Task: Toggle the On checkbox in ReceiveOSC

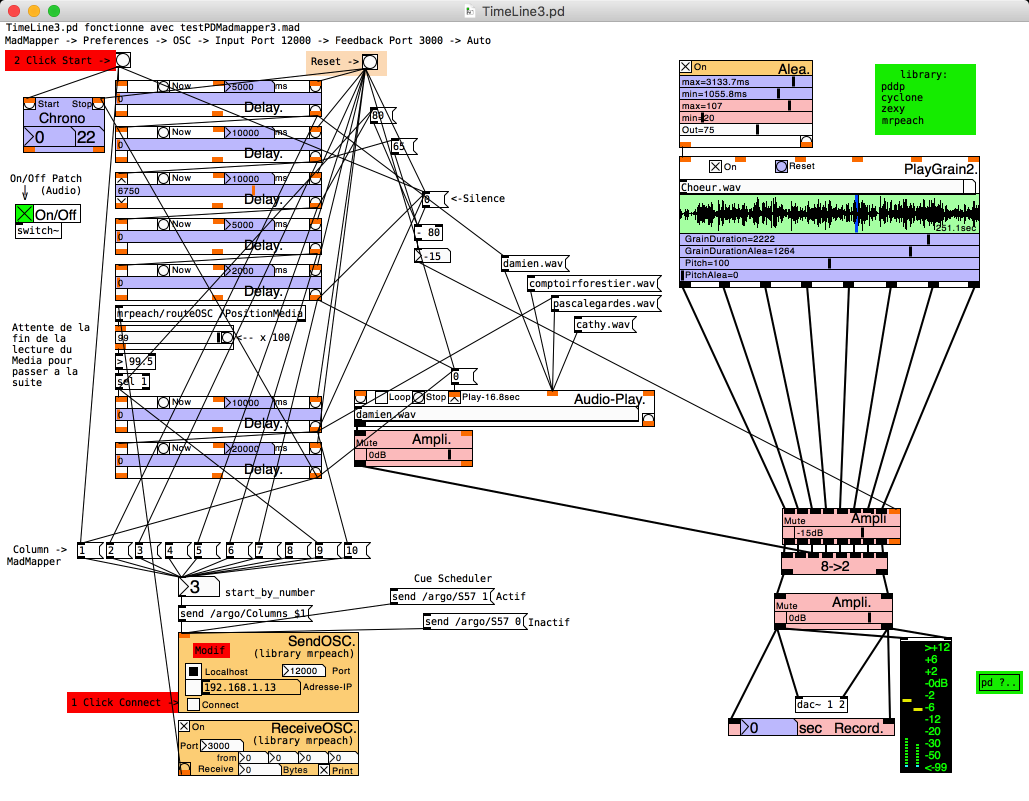Action: click(184, 726)
